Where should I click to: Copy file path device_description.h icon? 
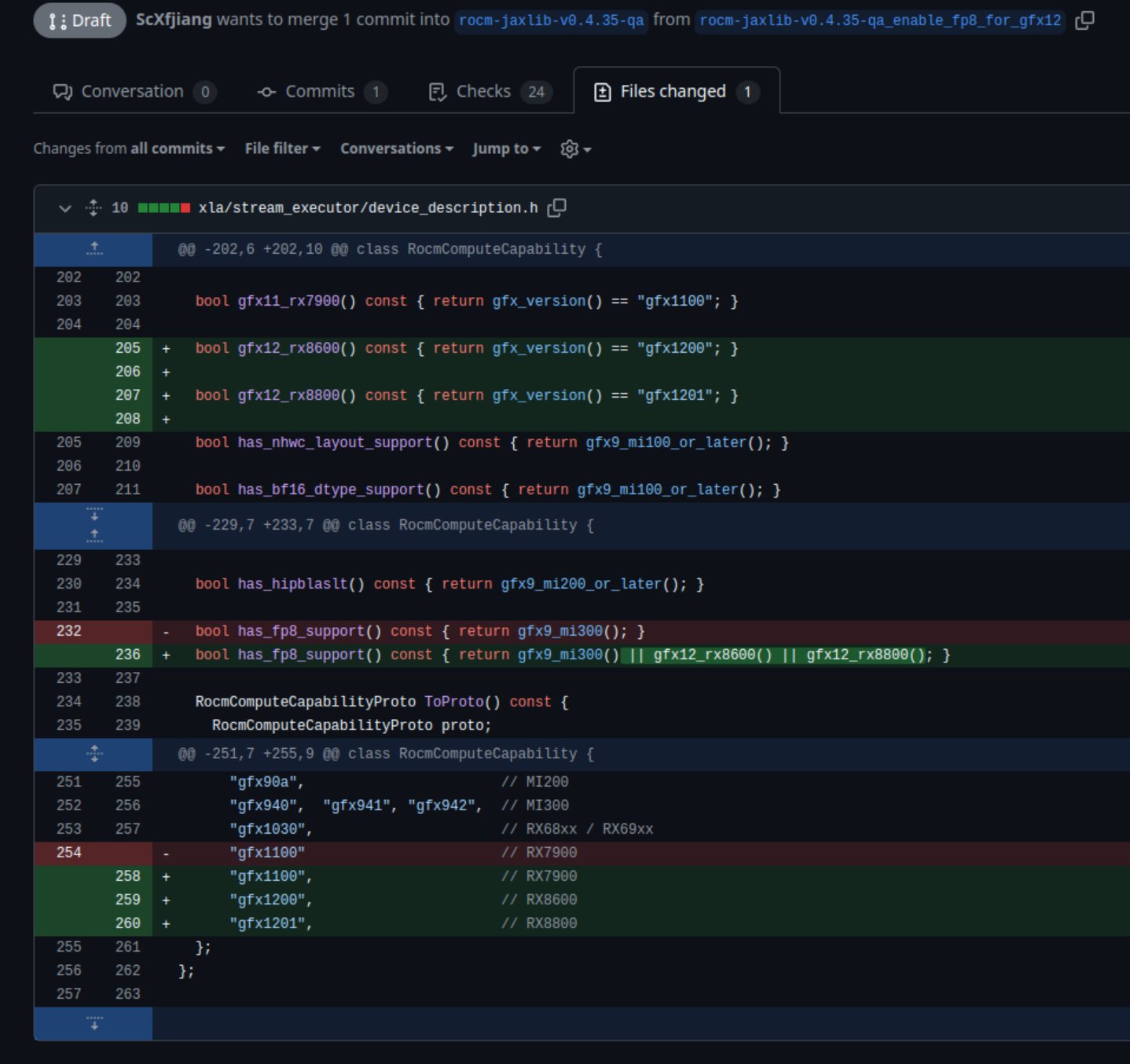coord(556,207)
